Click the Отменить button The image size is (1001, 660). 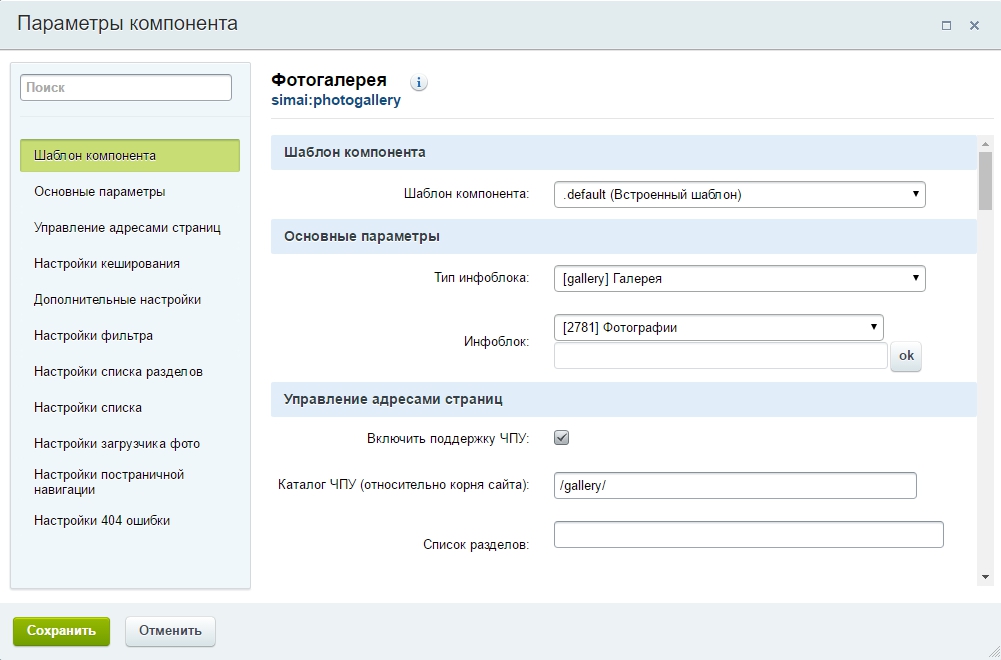pyautogui.click(x=170, y=631)
